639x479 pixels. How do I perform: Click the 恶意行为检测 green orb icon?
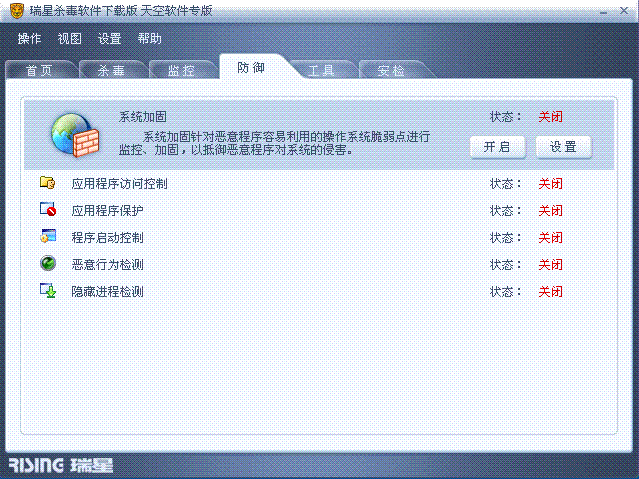[x=48, y=263]
